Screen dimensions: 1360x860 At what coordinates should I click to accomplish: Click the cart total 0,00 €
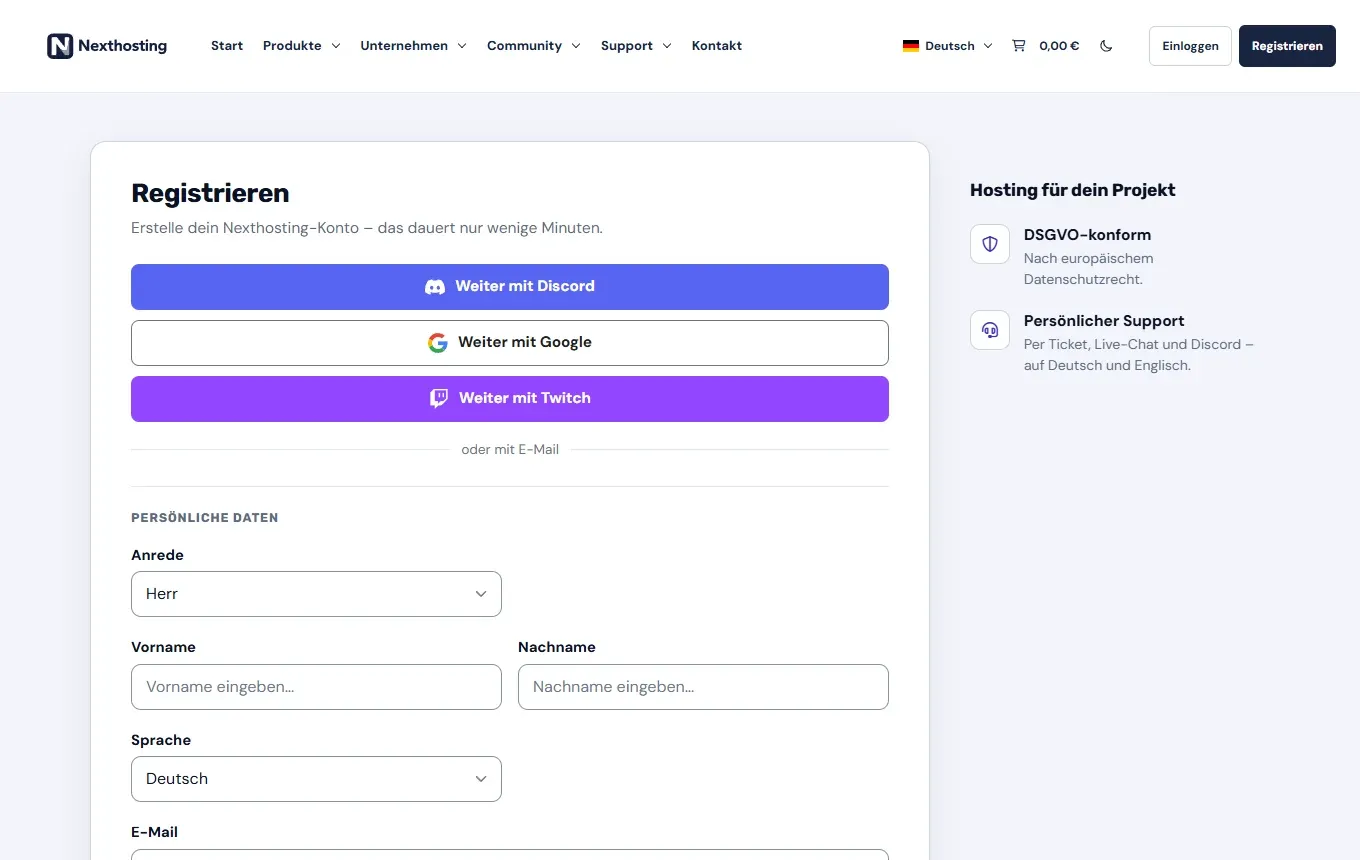click(1059, 46)
